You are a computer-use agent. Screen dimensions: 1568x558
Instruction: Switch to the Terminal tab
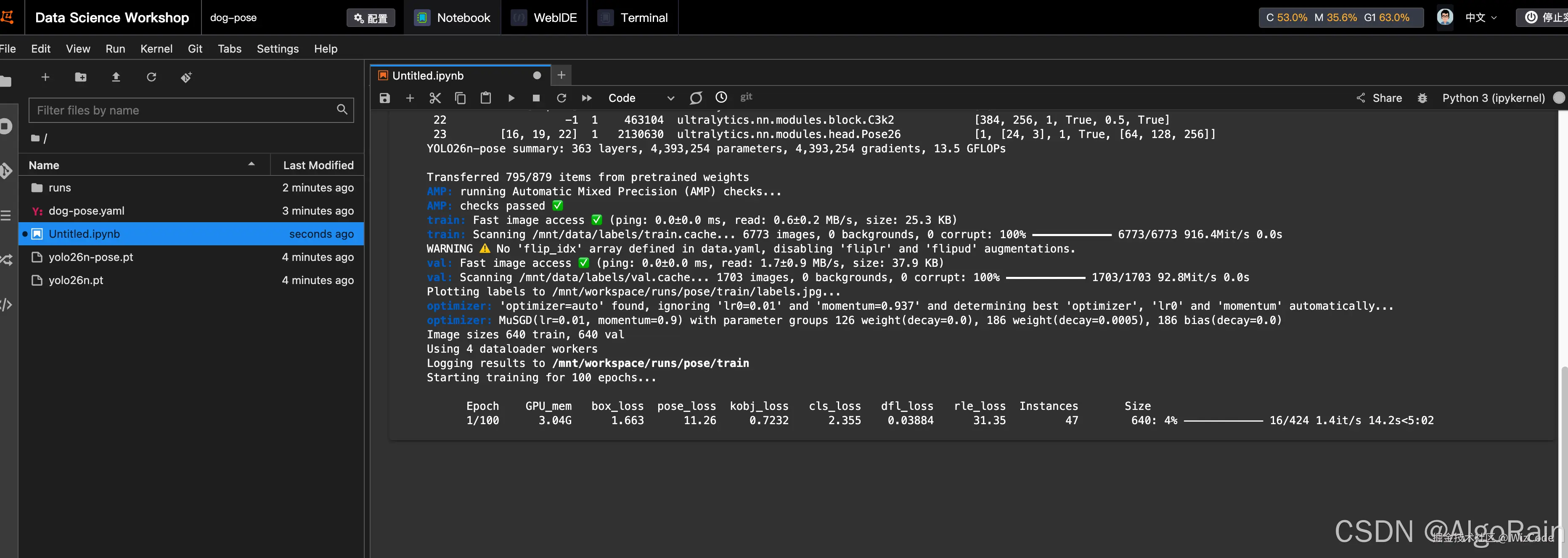(x=633, y=18)
